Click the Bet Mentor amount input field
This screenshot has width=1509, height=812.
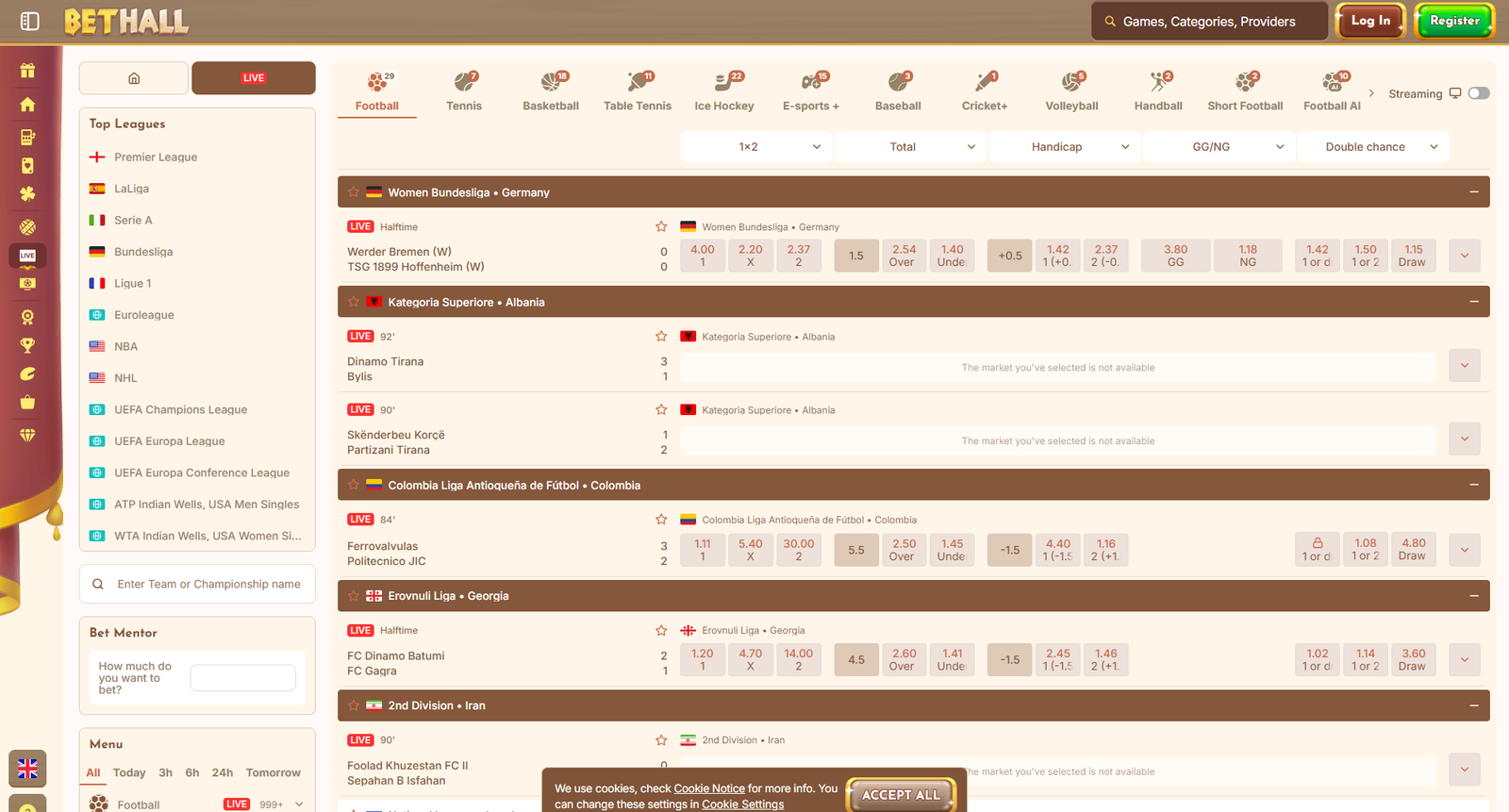pos(242,678)
